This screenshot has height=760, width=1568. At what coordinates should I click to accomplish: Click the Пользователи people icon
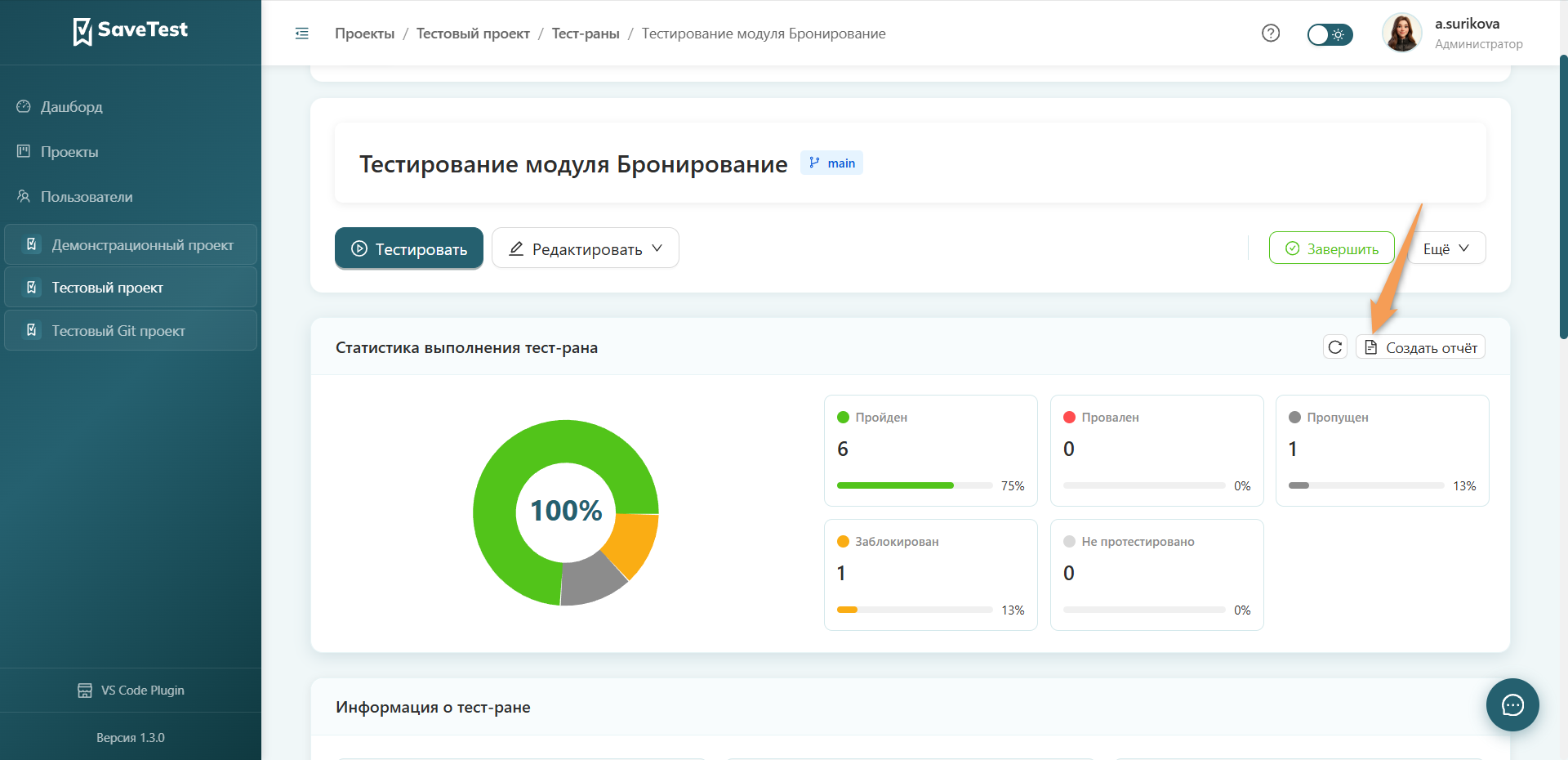click(24, 196)
